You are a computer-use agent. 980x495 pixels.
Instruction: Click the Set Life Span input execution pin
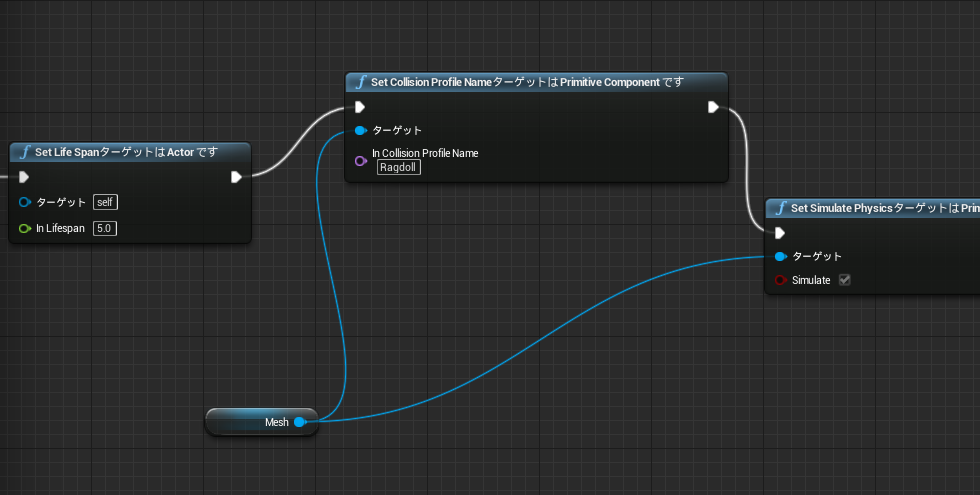(24, 178)
